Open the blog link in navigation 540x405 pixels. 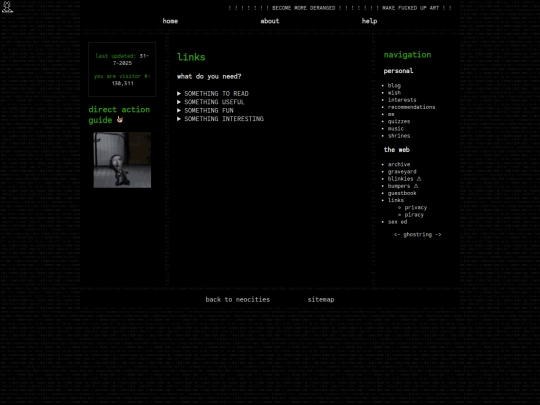(x=394, y=85)
